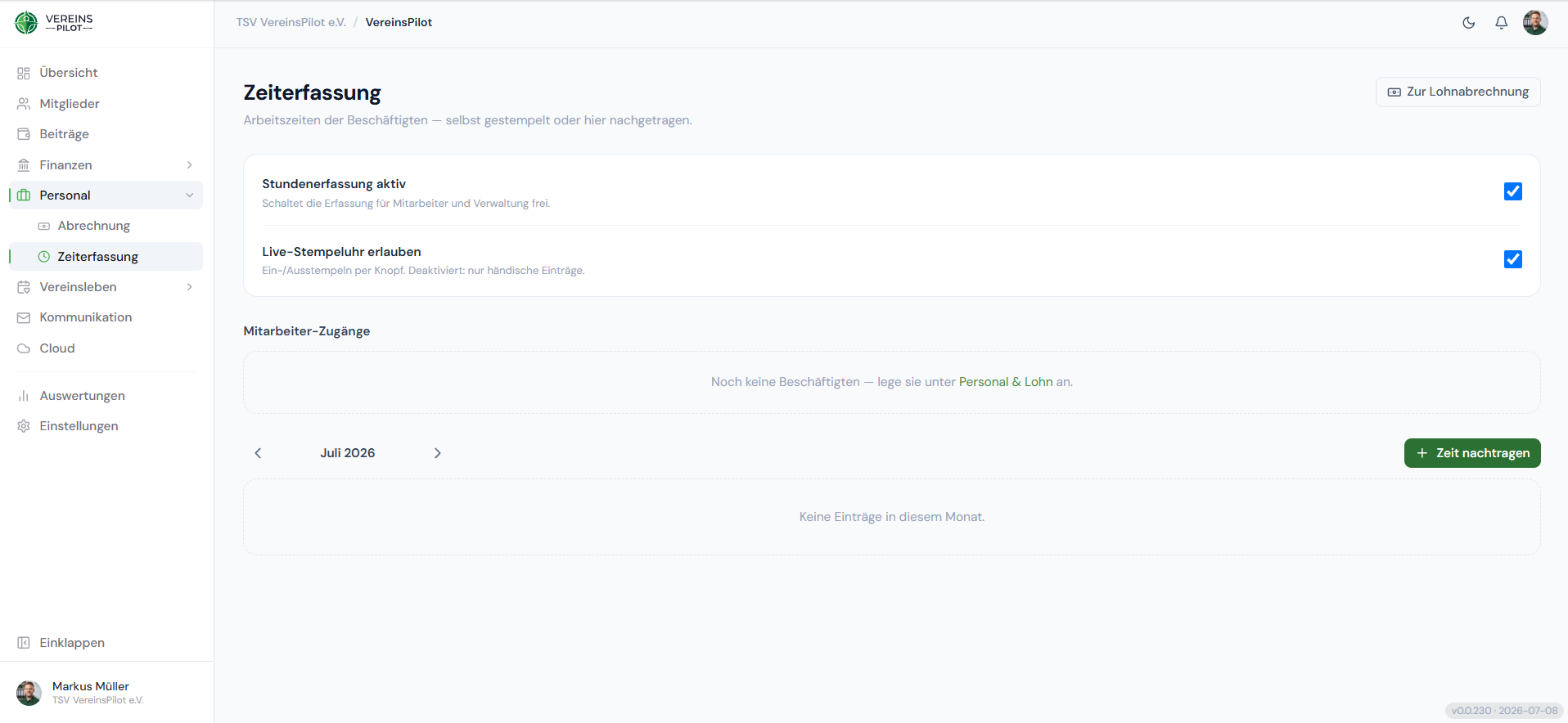Click the Zur Lohnabrechnung button
1568x723 pixels.
point(1458,92)
